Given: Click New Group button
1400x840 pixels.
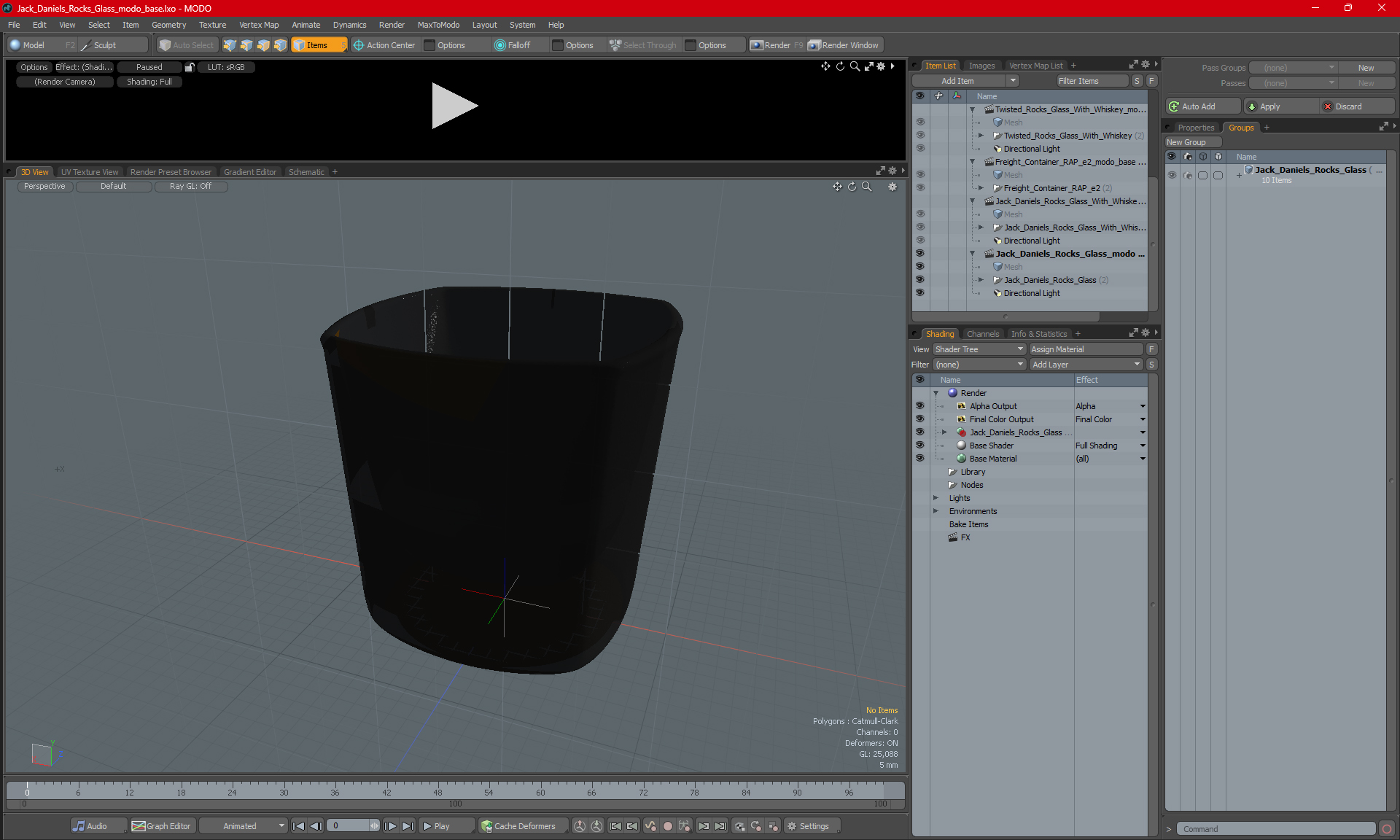Looking at the screenshot, I should (1193, 142).
